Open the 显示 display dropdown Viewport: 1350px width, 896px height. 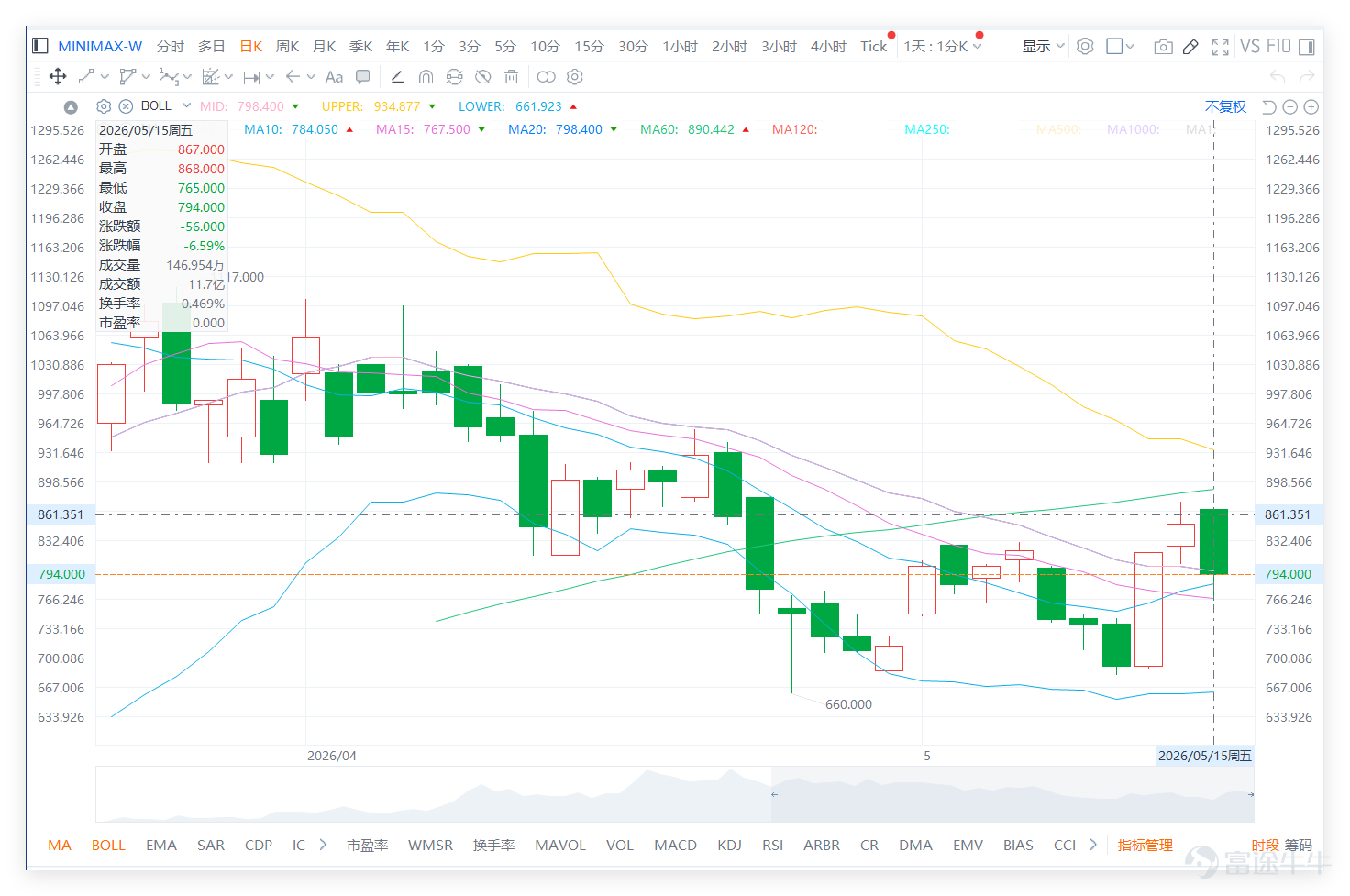[x=1044, y=46]
